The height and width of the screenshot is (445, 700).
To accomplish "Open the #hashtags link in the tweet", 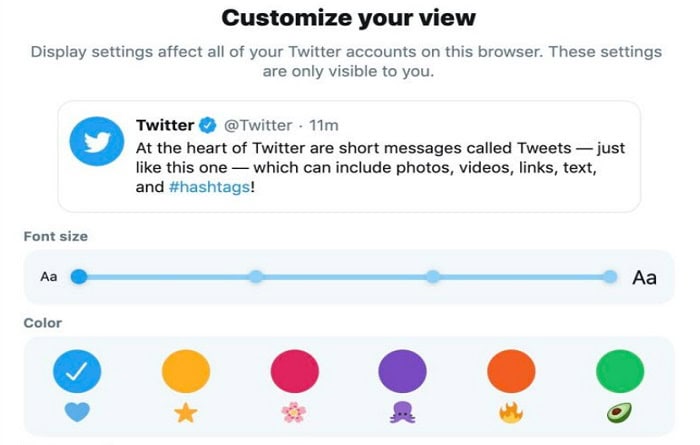I will click(x=209, y=187).
